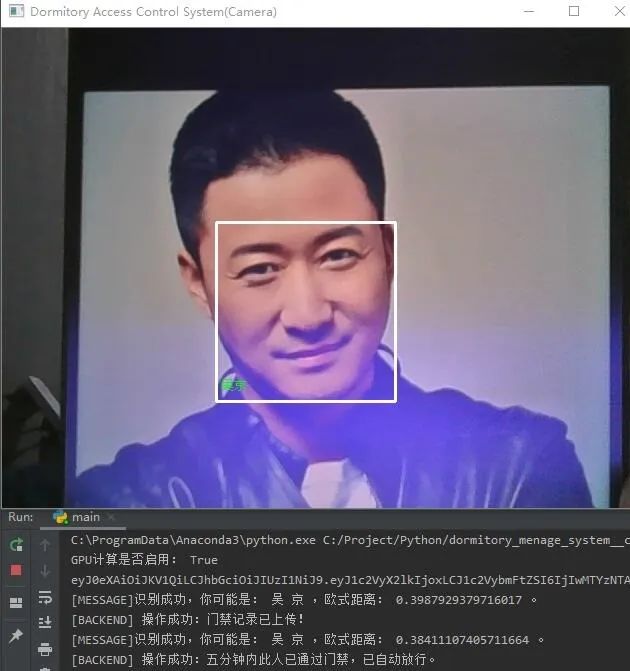This screenshot has width=630, height=671.
Task: Print console output via printer icon
Action: (45, 649)
